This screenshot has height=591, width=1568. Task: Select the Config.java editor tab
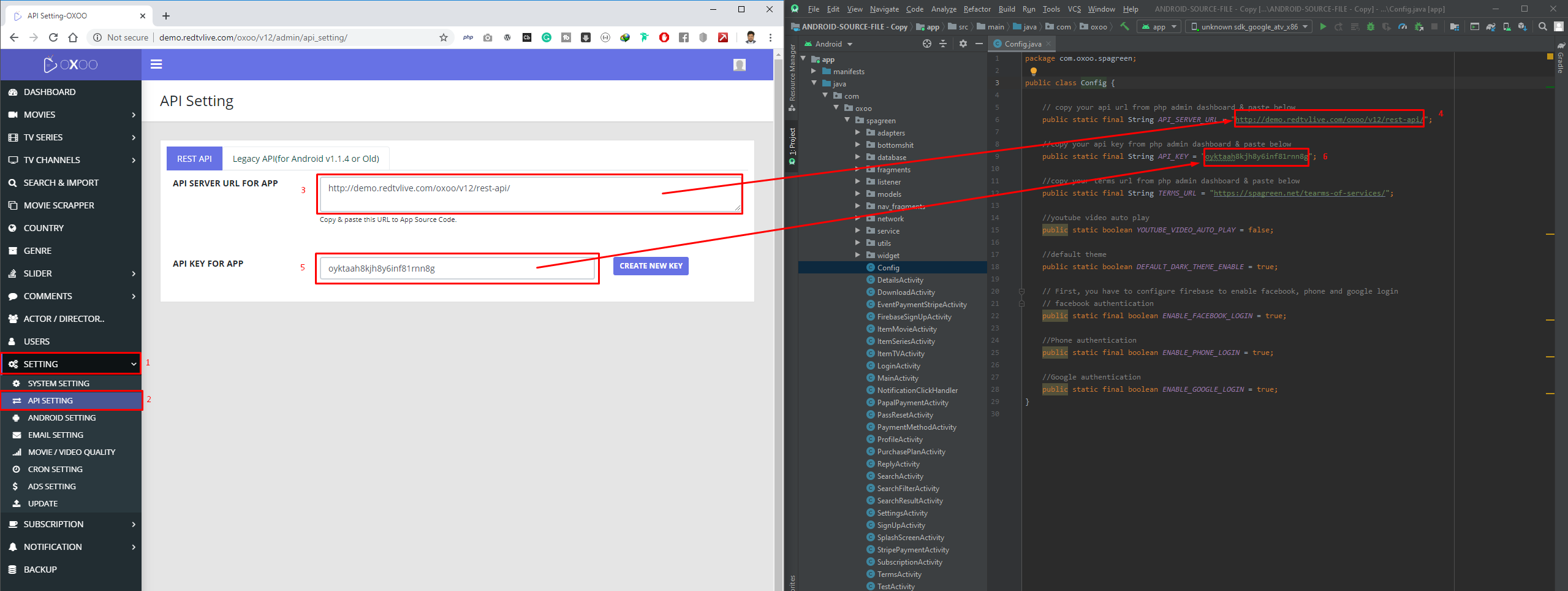point(1022,44)
